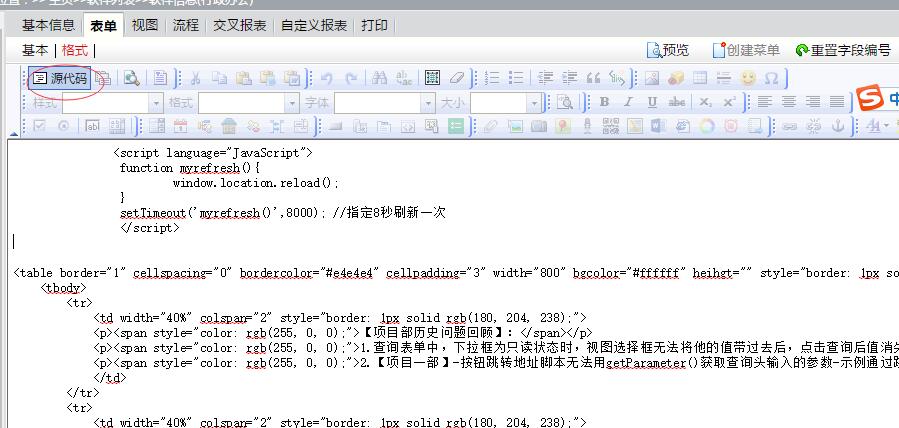Click the 预览 preview button
Image resolution: width=899 pixels, height=428 pixels.
click(x=668, y=50)
